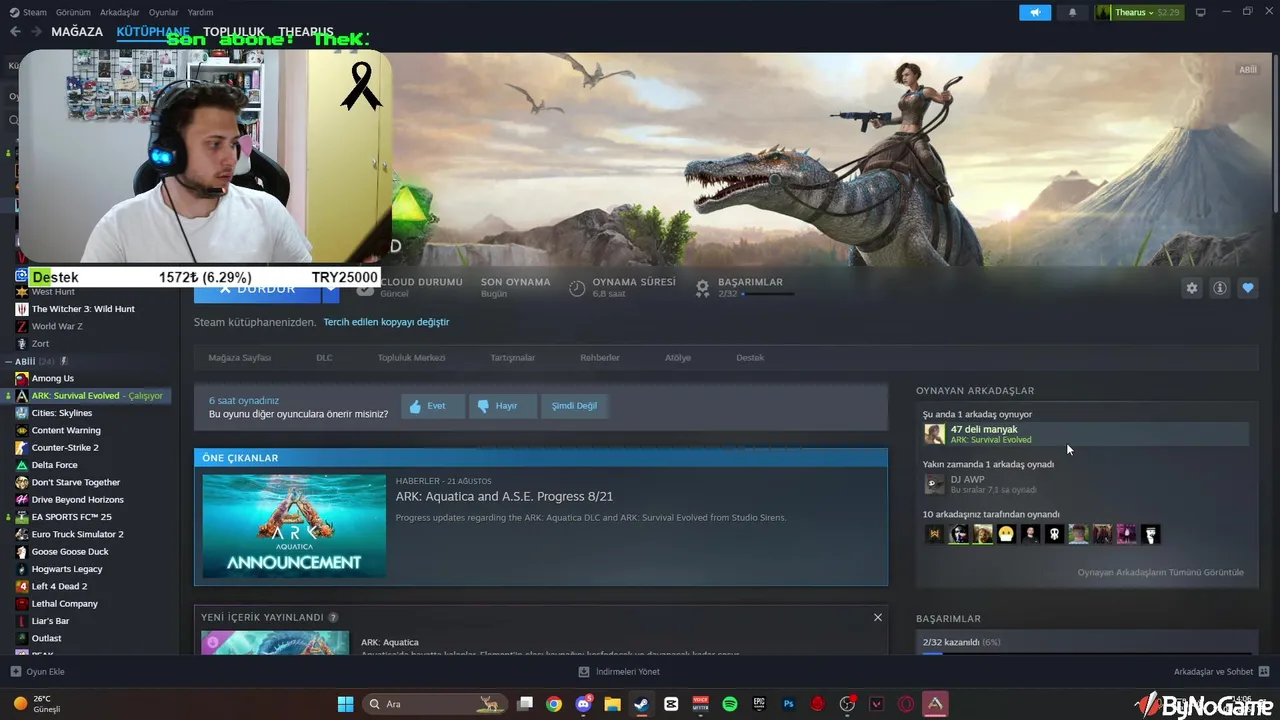Open the Tartışmalar tab
1280x720 pixels.
(x=512, y=358)
